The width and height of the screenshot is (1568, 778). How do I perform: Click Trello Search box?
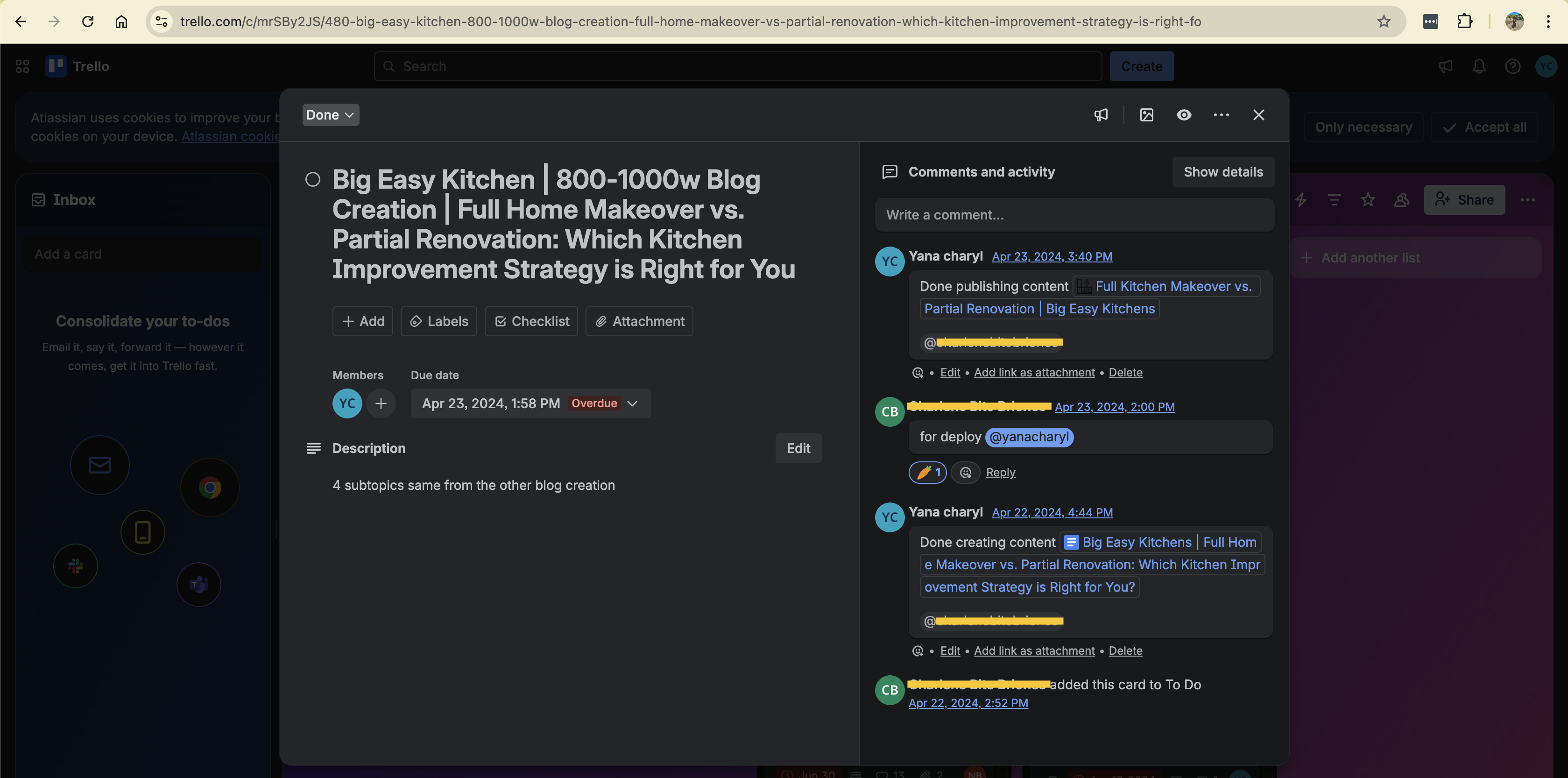(738, 66)
